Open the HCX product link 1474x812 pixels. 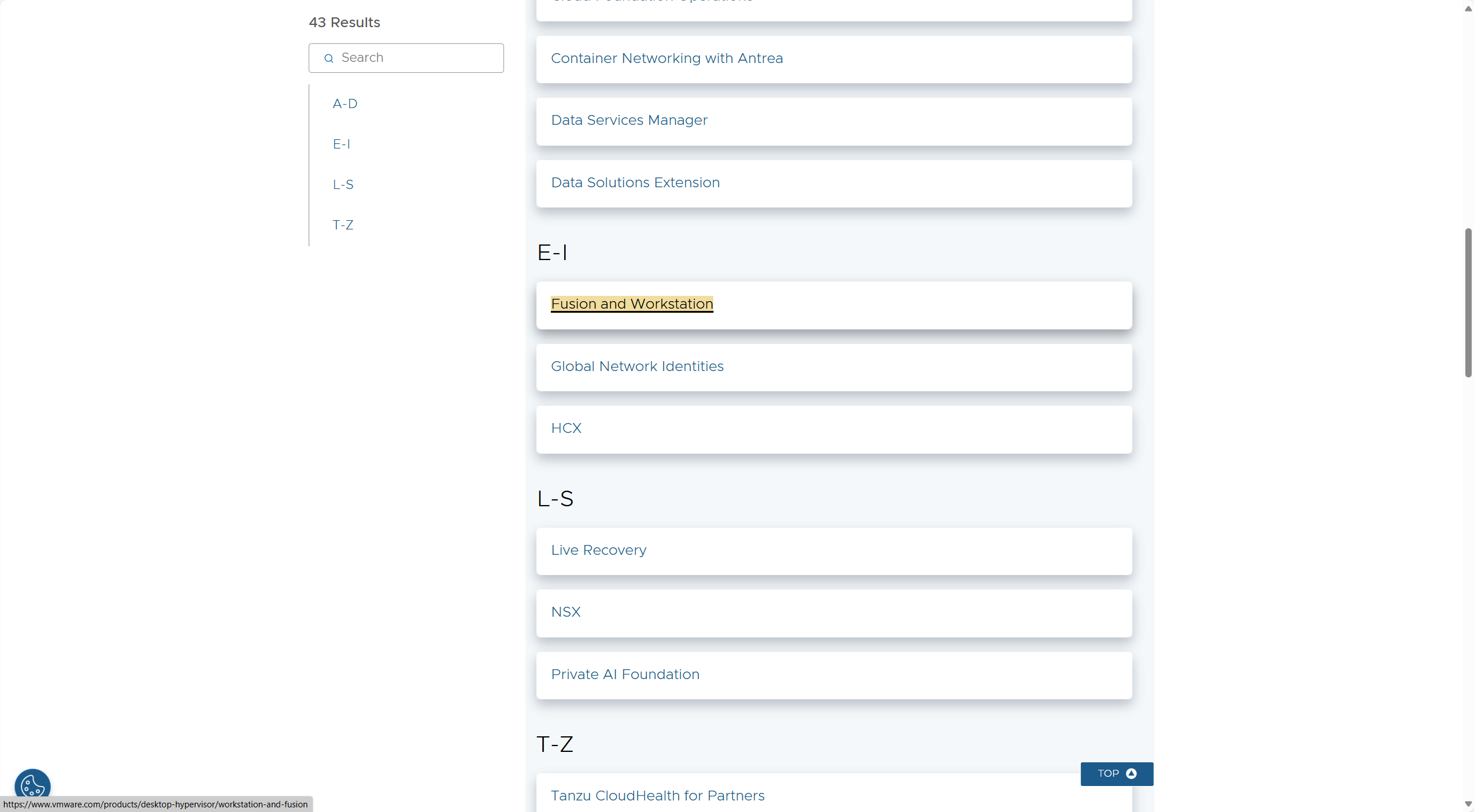pyautogui.click(x=566, y=428)
